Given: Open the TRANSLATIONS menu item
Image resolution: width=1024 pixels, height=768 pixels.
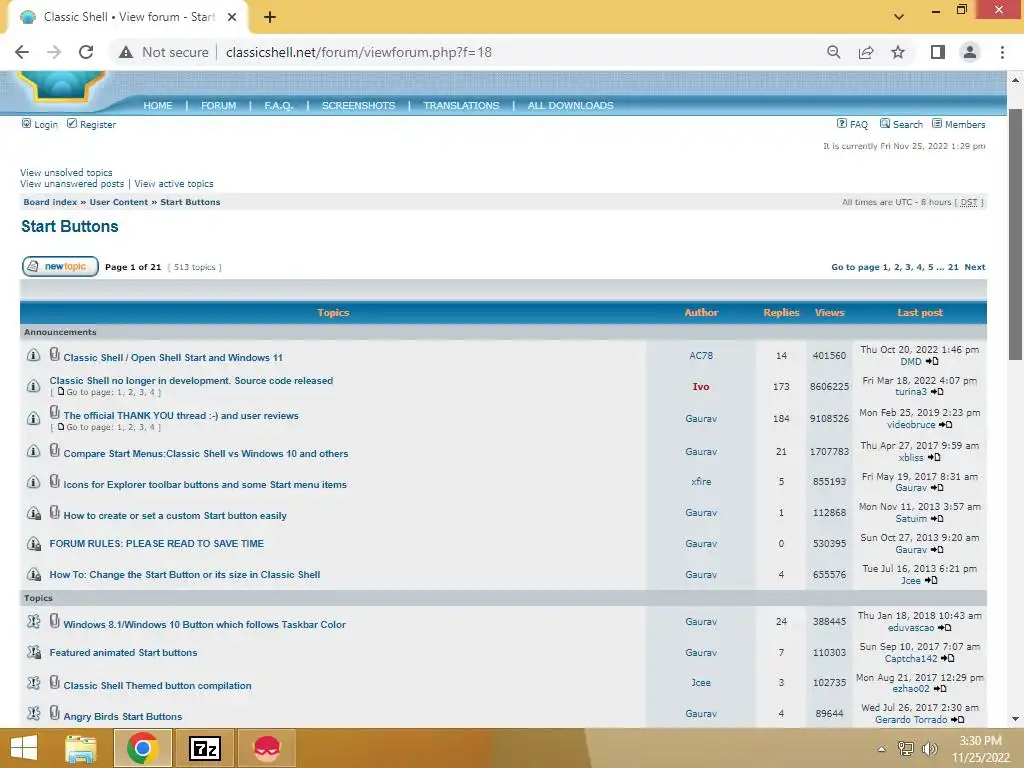Looking at the screenshot, I should click(x=461, y=105).
